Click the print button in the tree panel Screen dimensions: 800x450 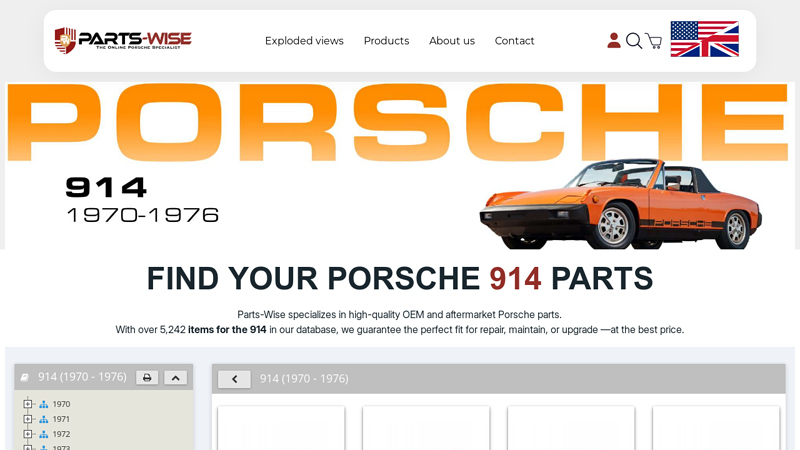tap(147, 378)
